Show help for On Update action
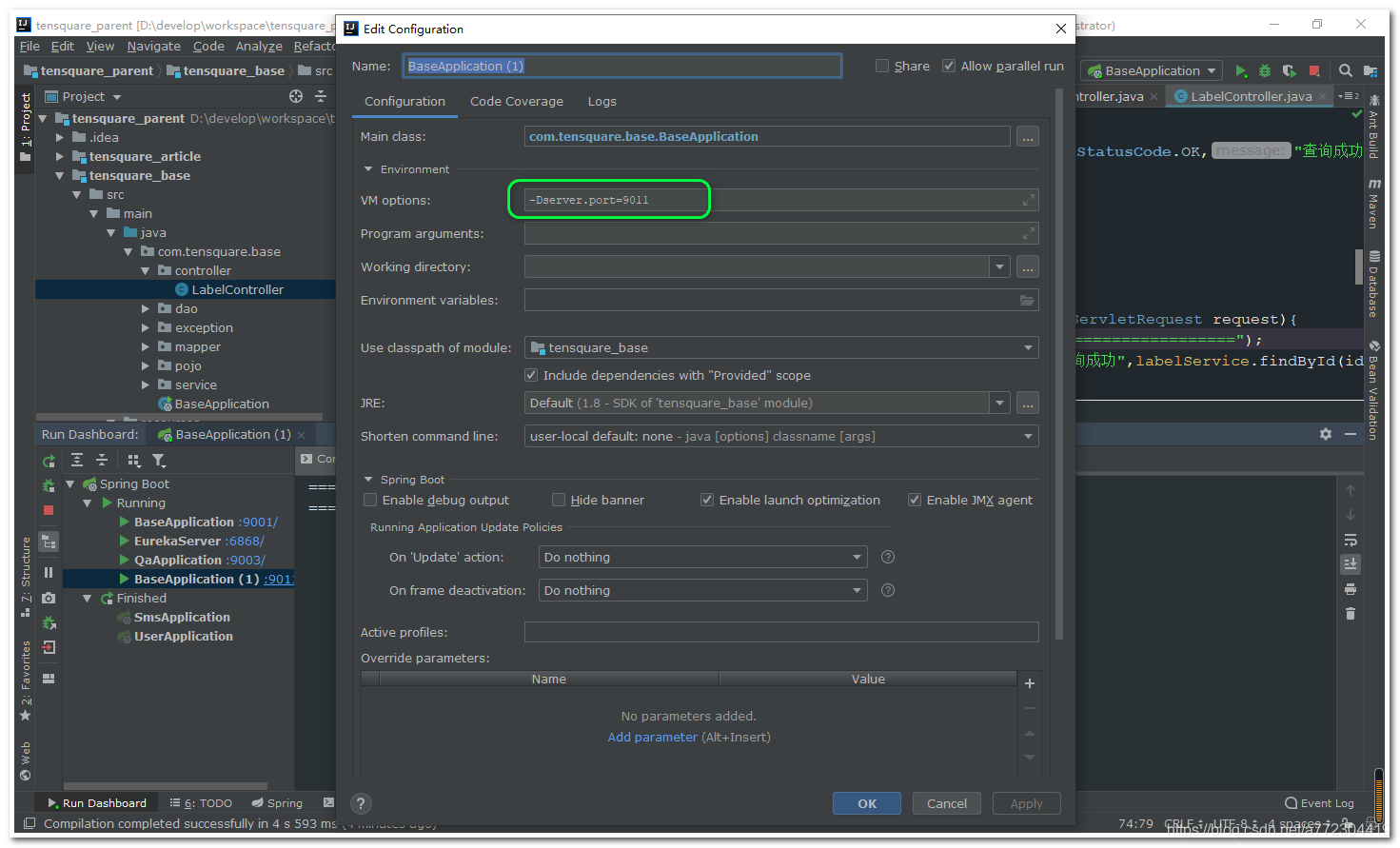 pyautogui.click(x=888, y=557)
